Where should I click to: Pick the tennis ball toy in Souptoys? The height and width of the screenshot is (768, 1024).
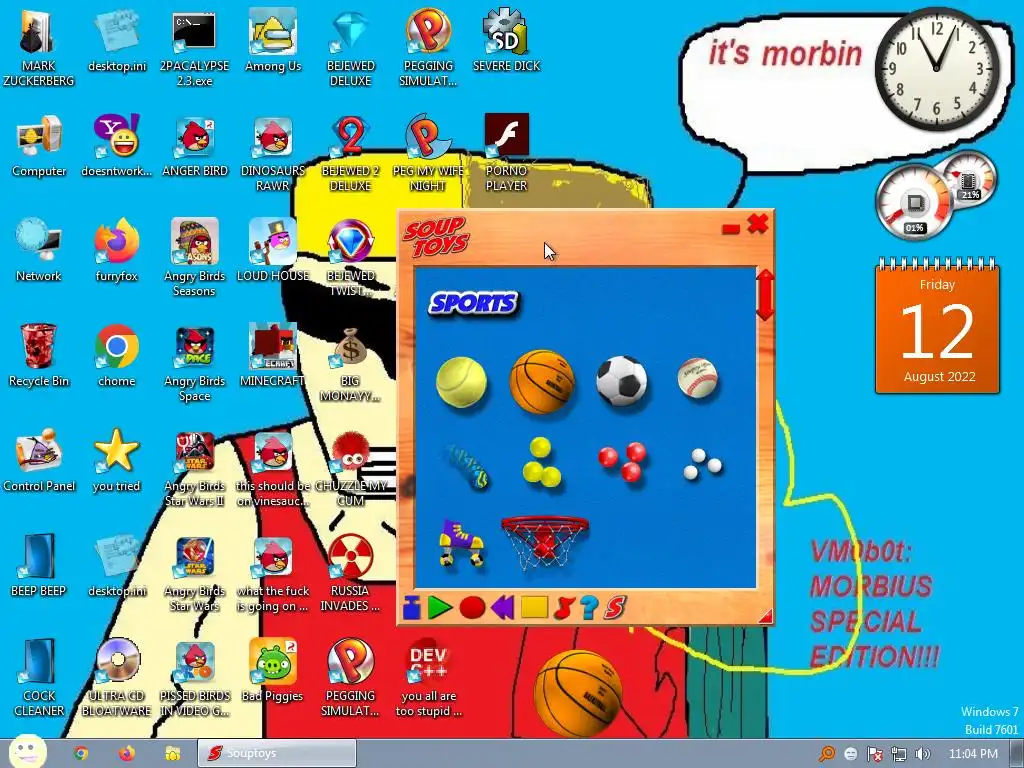tap(461, 382)
